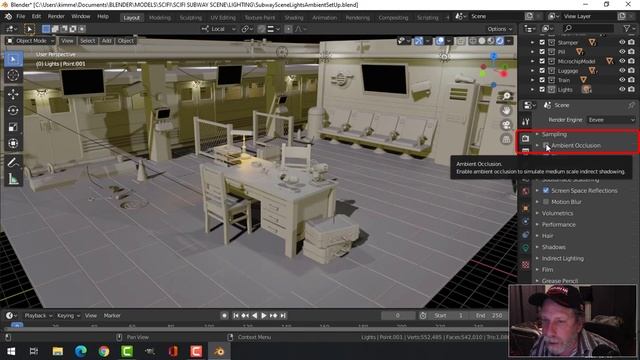The height and width of the screenshot is (360, 640).
Task: Switch to the UV Editing workspace tab
Action: point(223,18)
